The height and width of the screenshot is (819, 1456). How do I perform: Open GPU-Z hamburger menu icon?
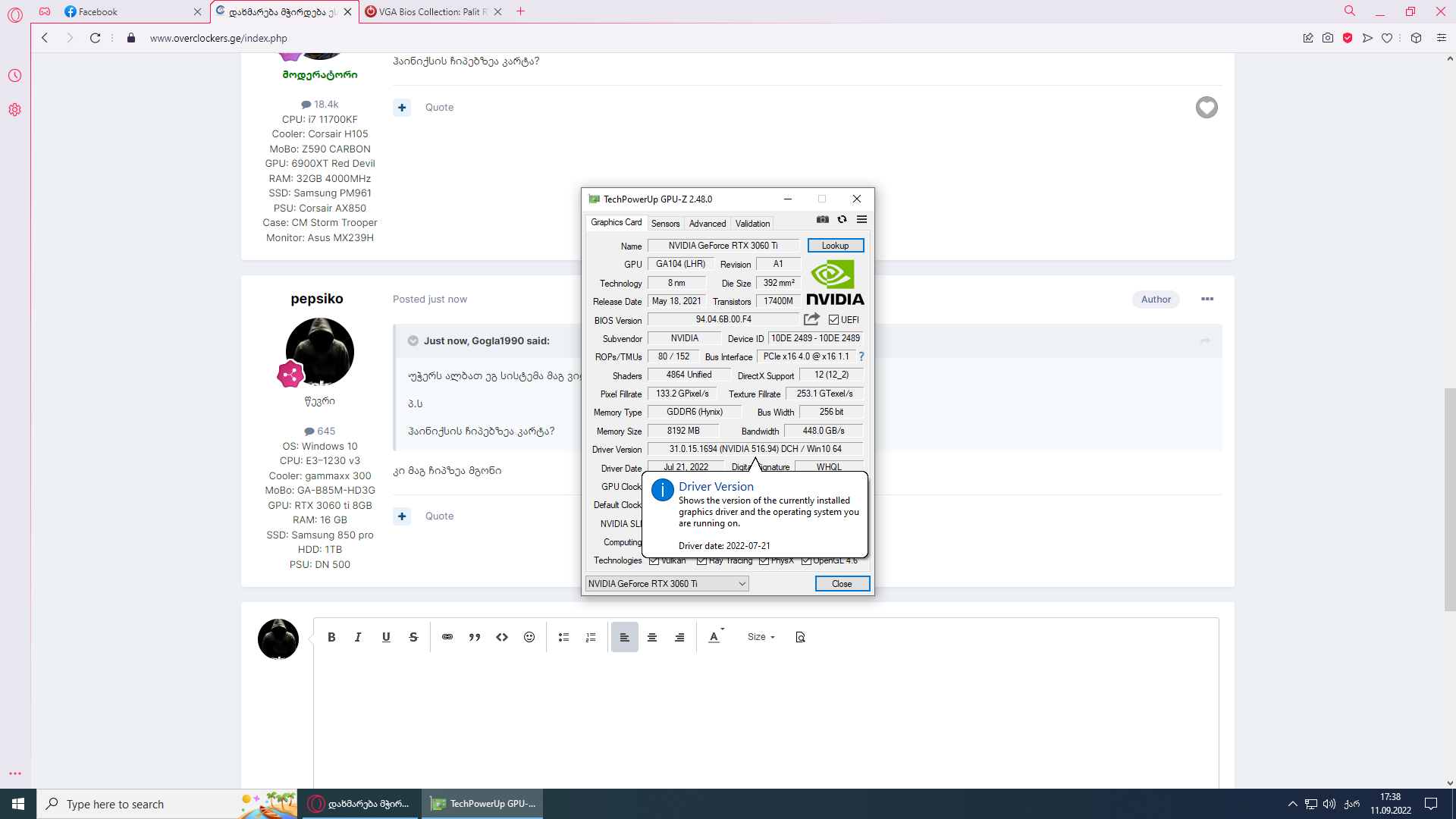[x=861, y=219]
